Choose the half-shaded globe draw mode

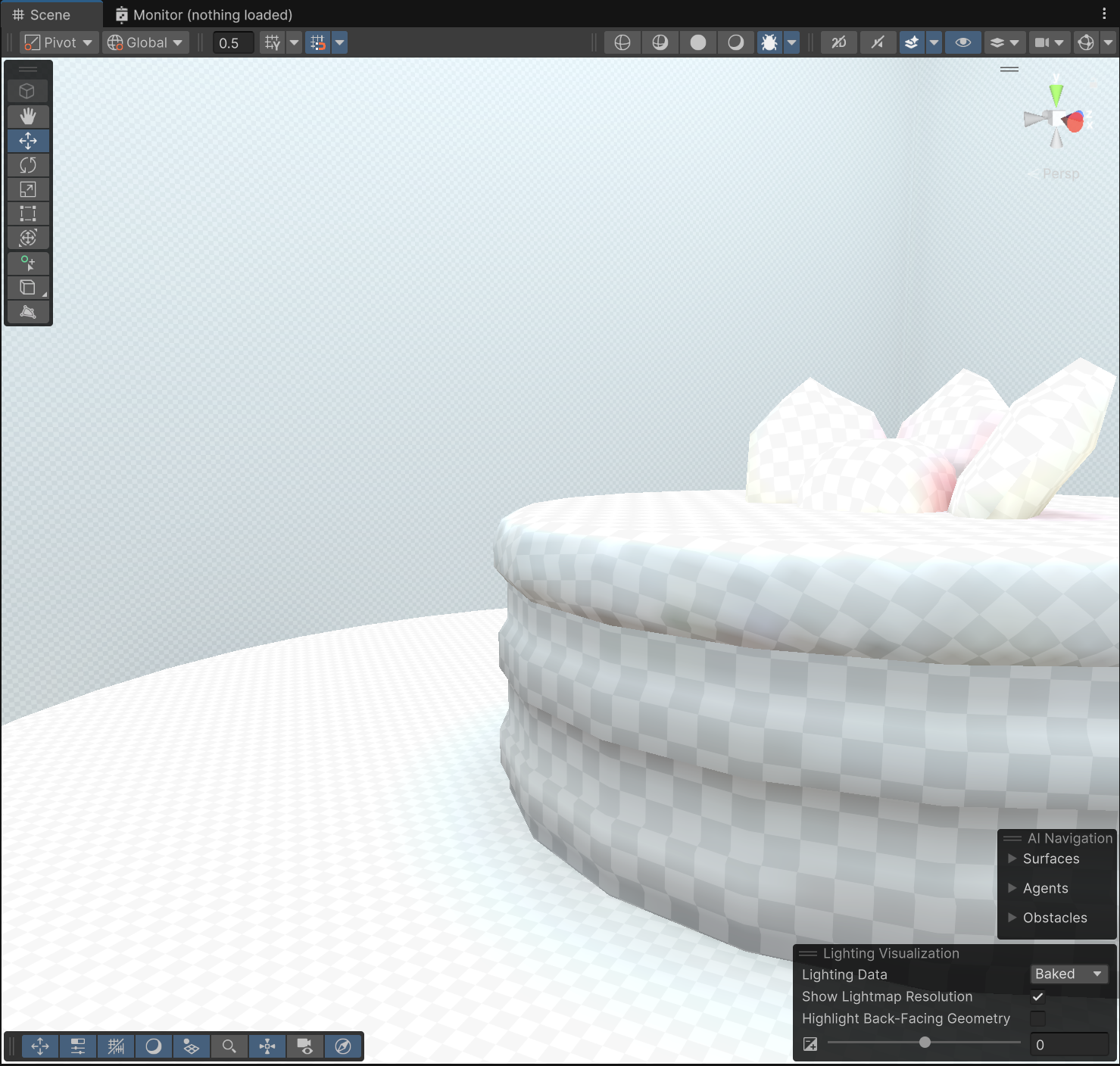click(660, 42)
